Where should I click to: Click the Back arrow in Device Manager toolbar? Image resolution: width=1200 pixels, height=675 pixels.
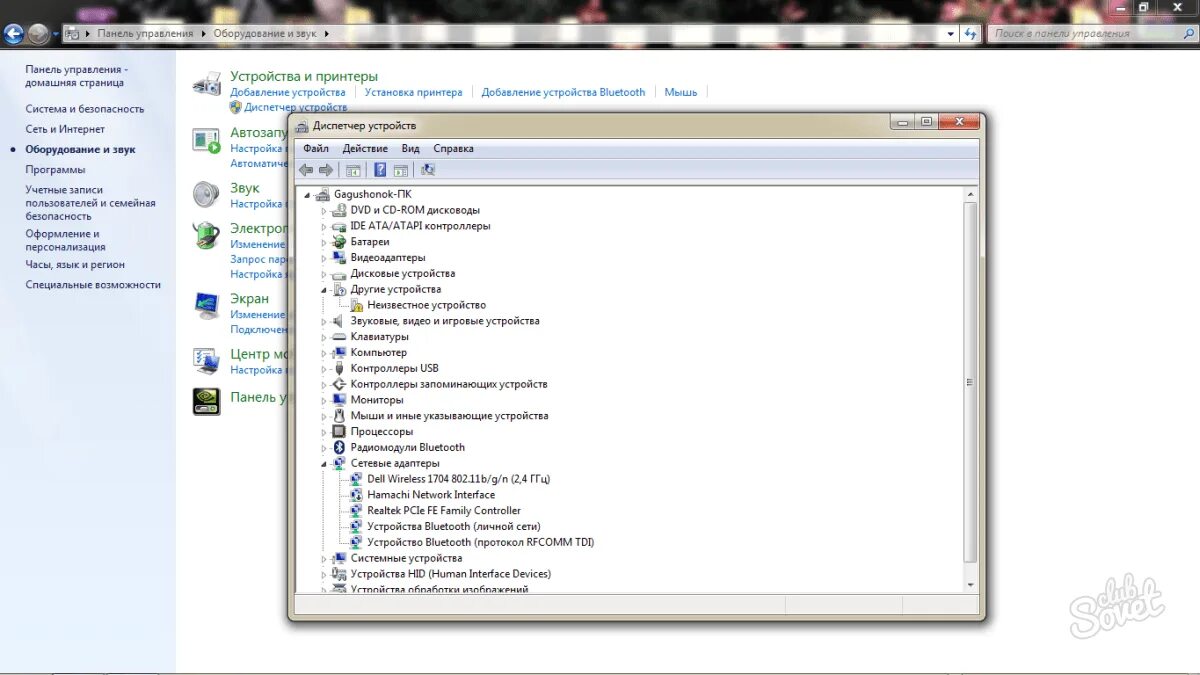[306, 170]
